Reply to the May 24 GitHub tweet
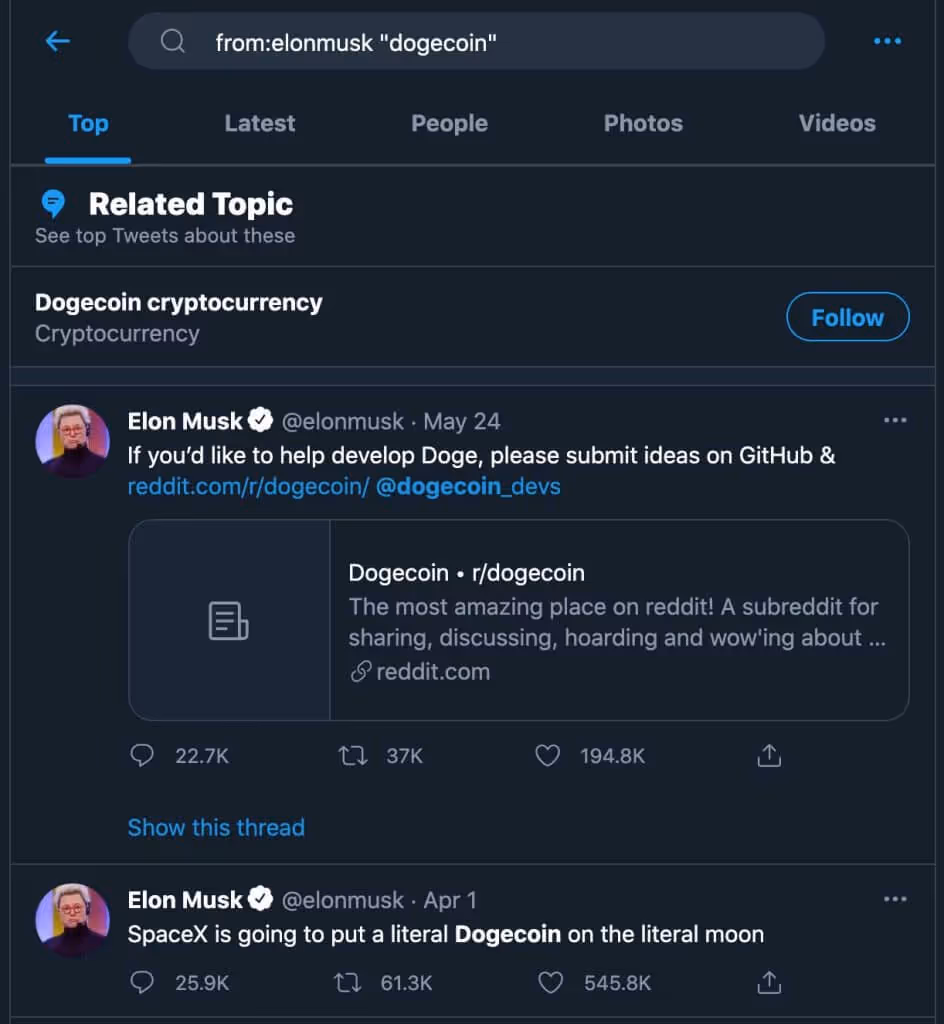The height and width of the screenshot is (1024, 944). 143,756
